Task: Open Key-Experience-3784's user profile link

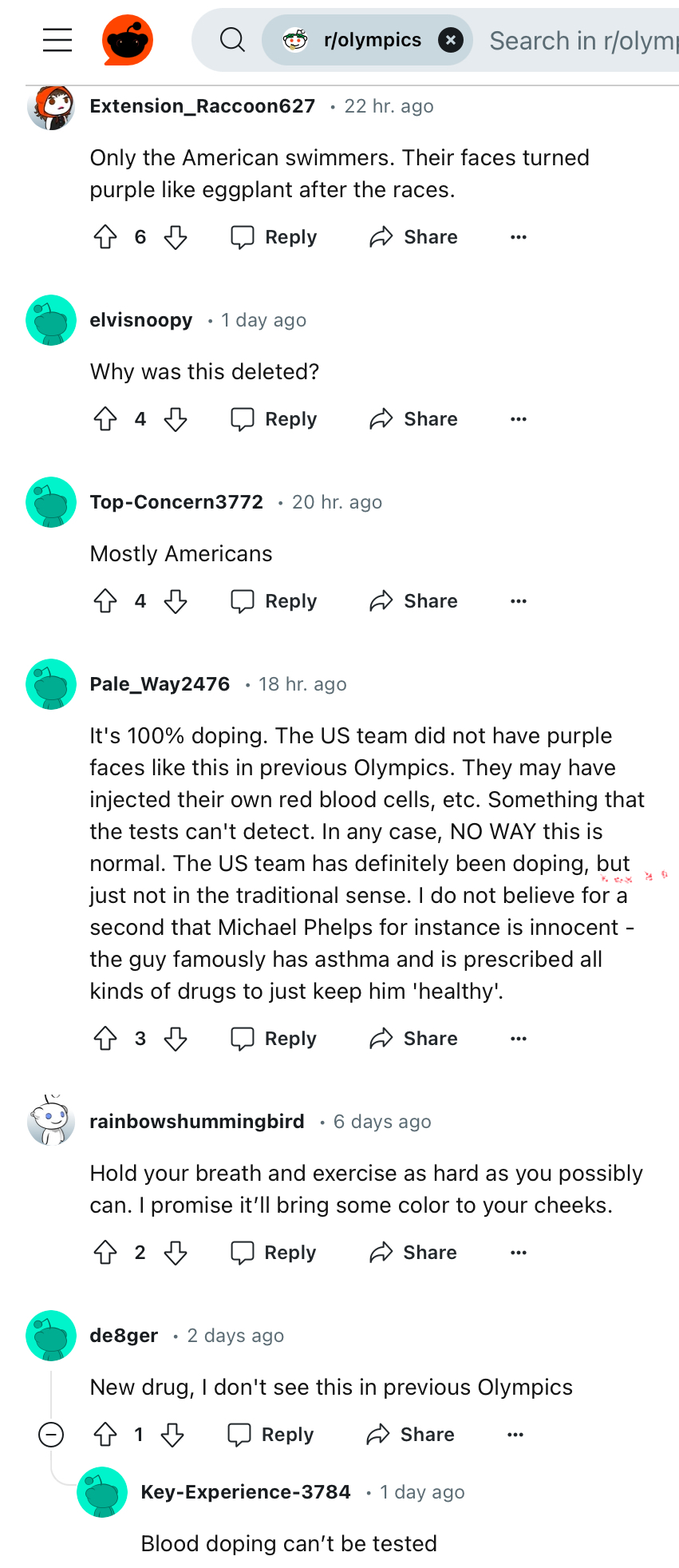Action: click(246, 1492)
